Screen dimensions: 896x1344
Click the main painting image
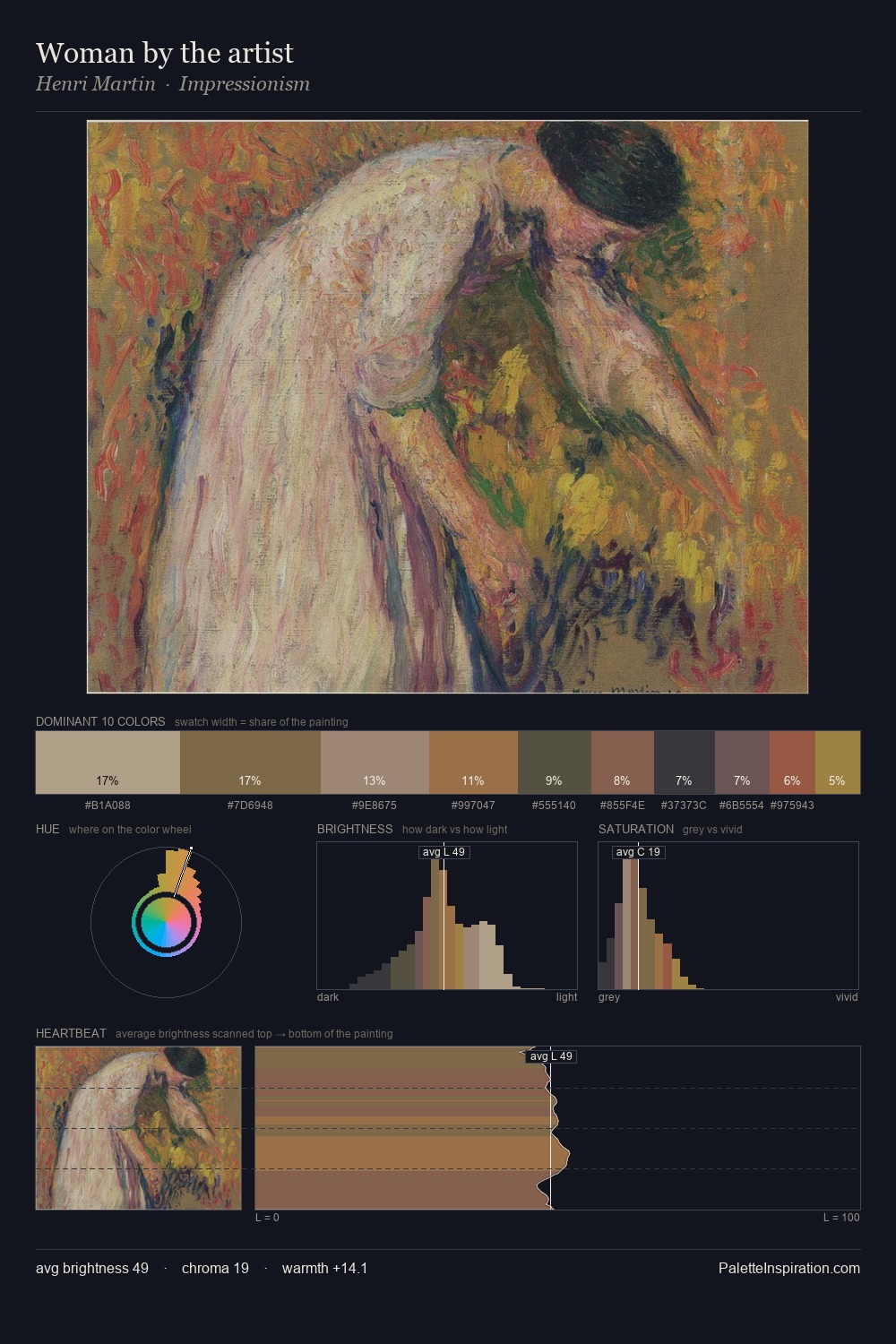pyautogui.click(x=447, y=407)
